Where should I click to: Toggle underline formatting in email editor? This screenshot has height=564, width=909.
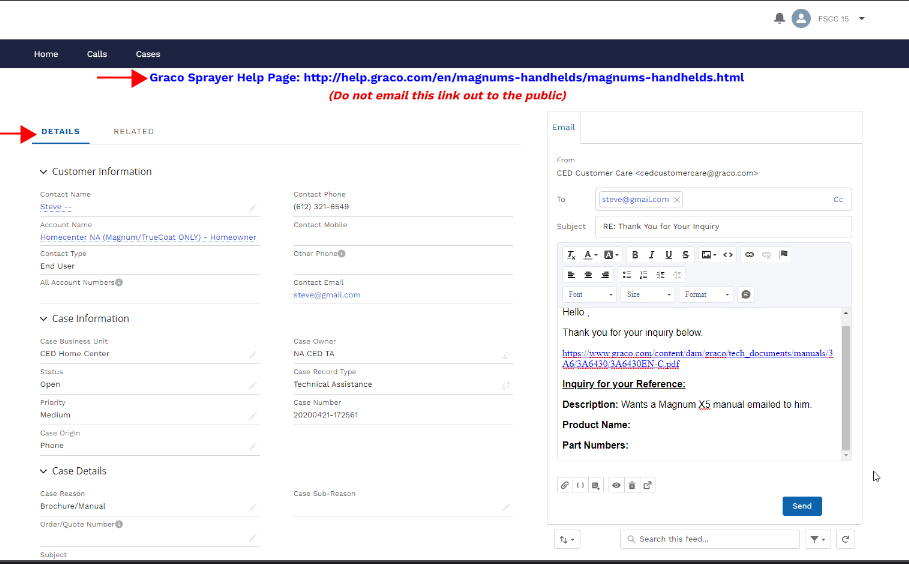668,255
